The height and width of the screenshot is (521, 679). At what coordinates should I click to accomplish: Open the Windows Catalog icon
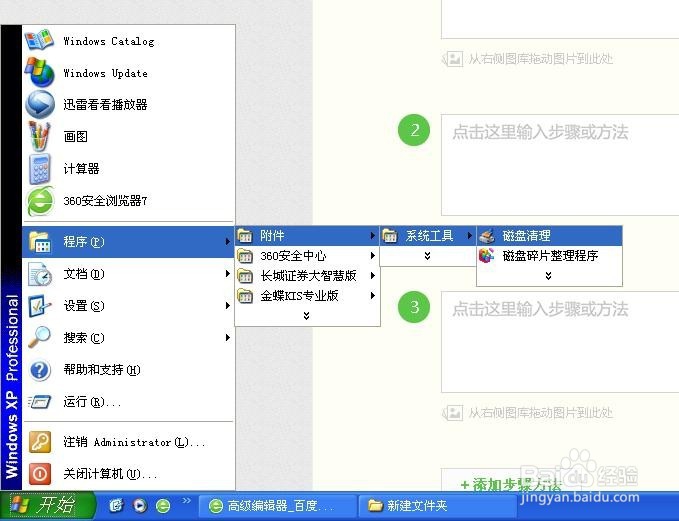coord(39,40)
